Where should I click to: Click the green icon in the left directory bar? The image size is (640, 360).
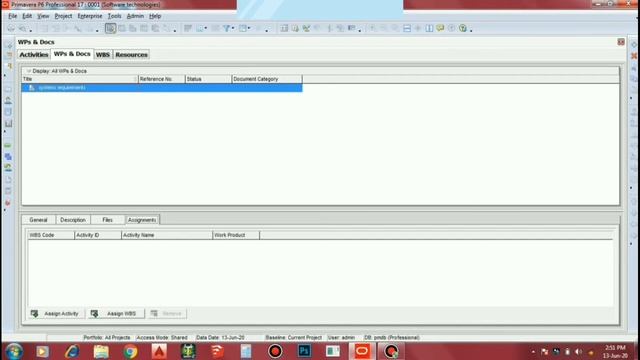click(x=8, y=145)
